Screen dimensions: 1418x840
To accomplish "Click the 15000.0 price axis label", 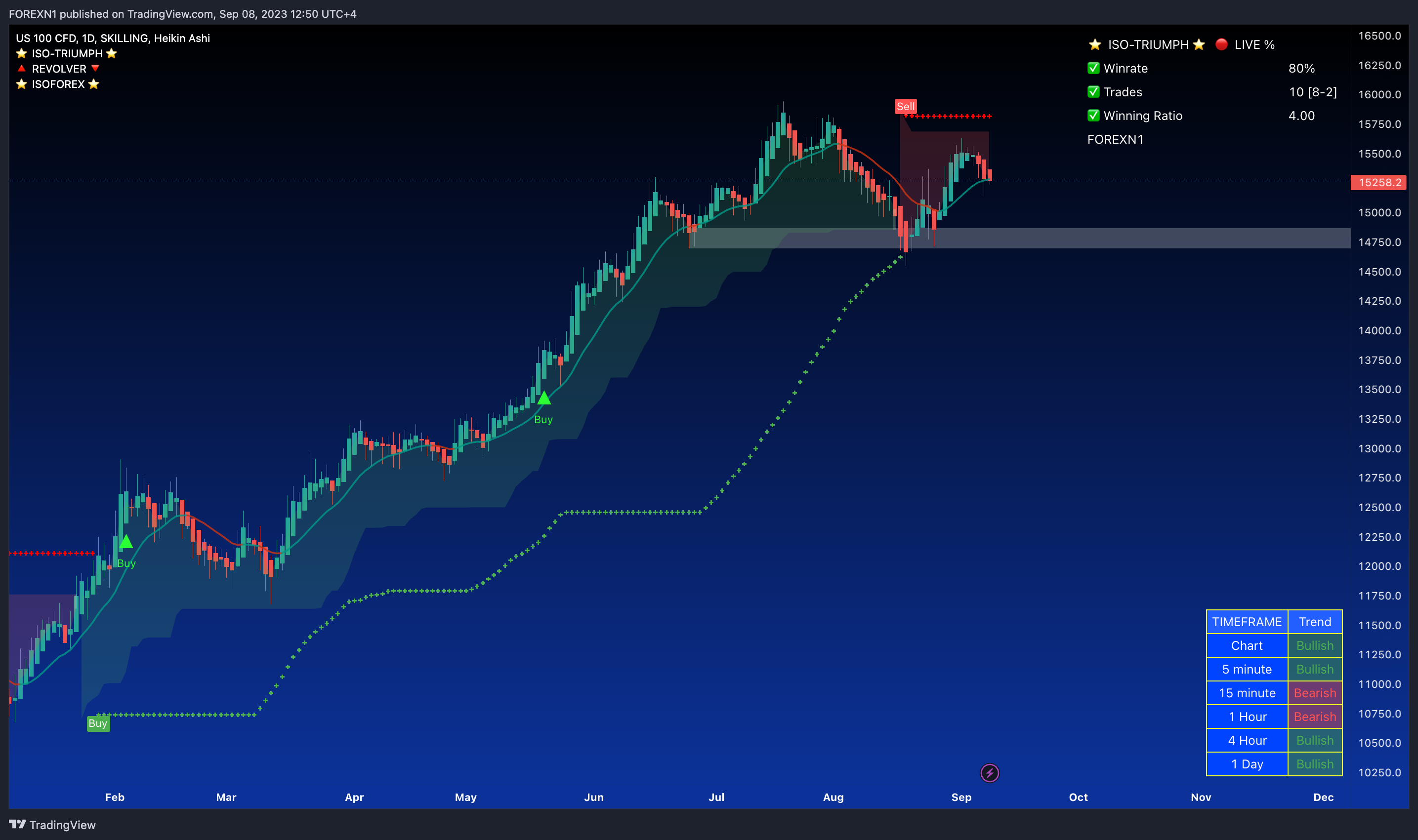I will (x=1379, y=212).
